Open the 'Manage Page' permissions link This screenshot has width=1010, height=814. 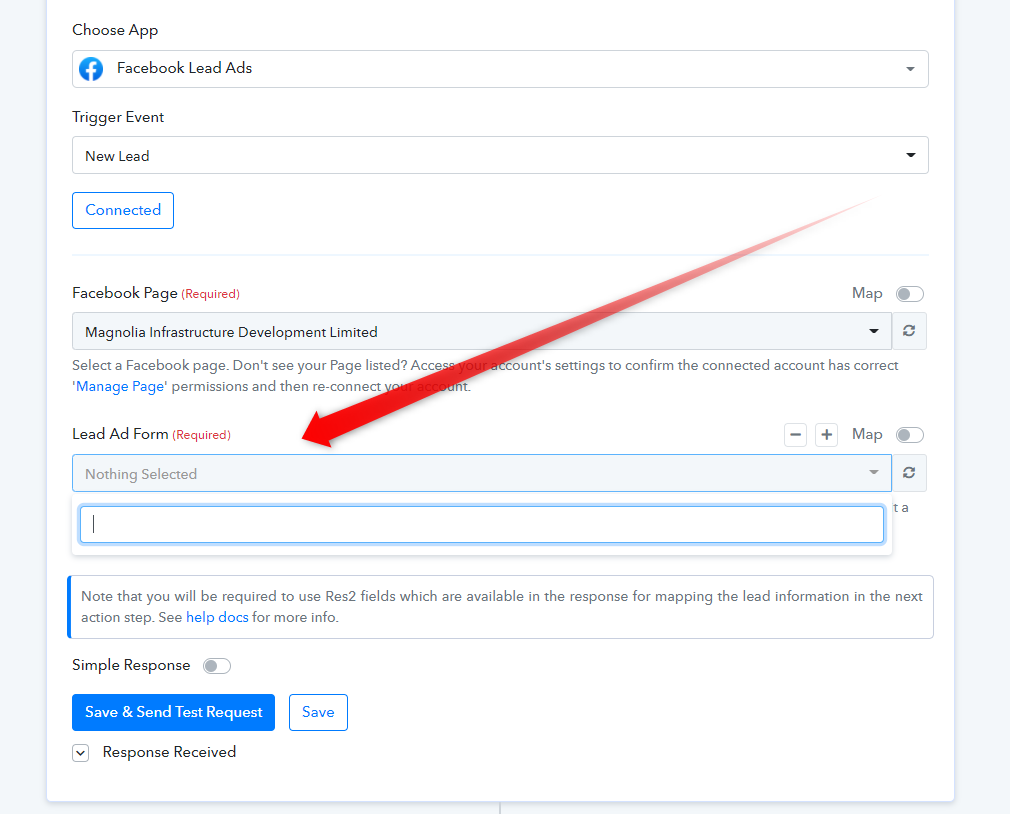120,386
